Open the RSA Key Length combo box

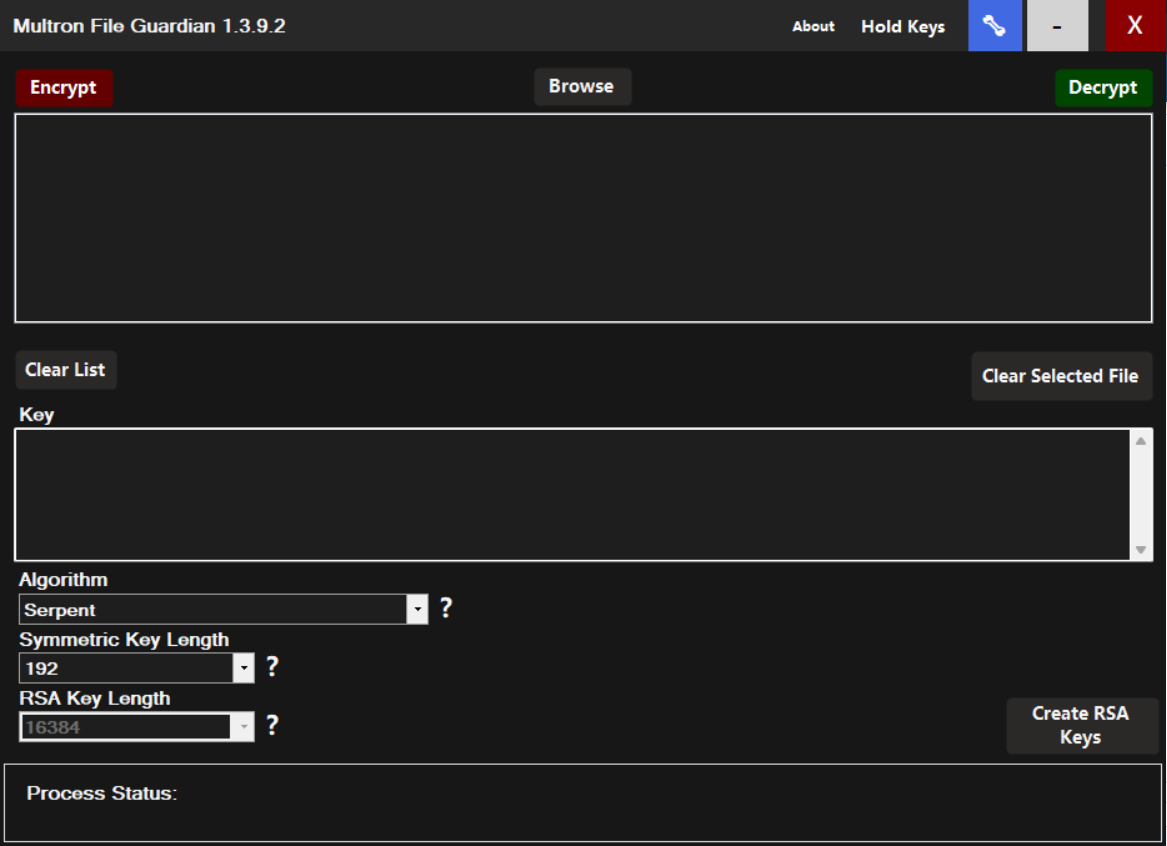[136, 727]
